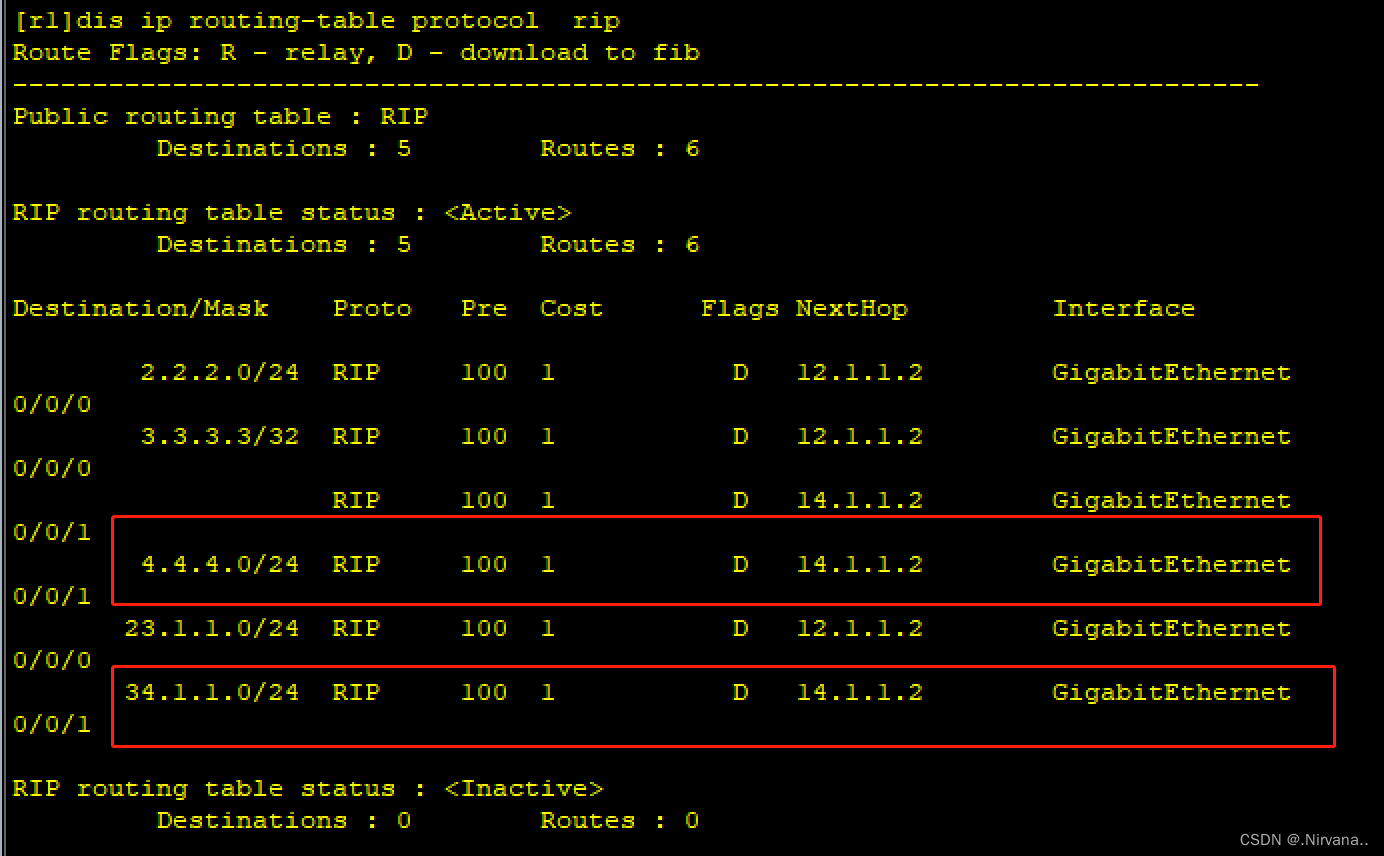Click the 'NextHop' column header
The width and height of the screenshot is (1384, 856).
click(852, 309)
